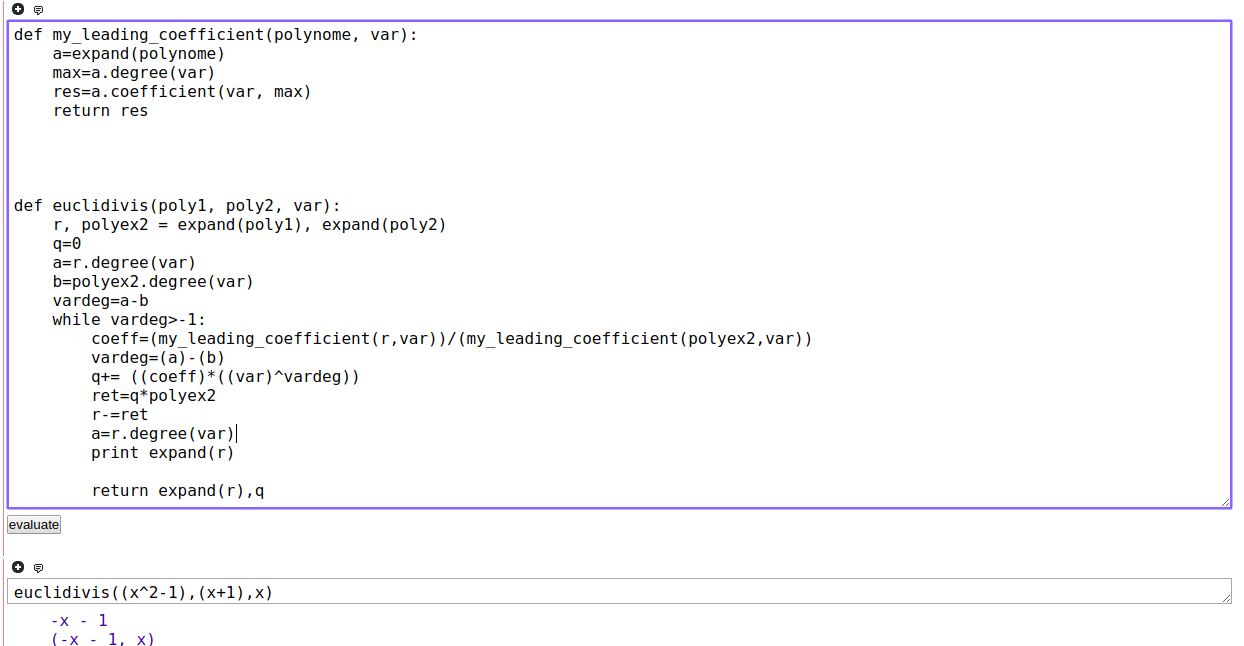Click the 'def my_leading_coefficient' line in the code
The height and width of the screenshot is (646, 1244).
click(215, 35)
